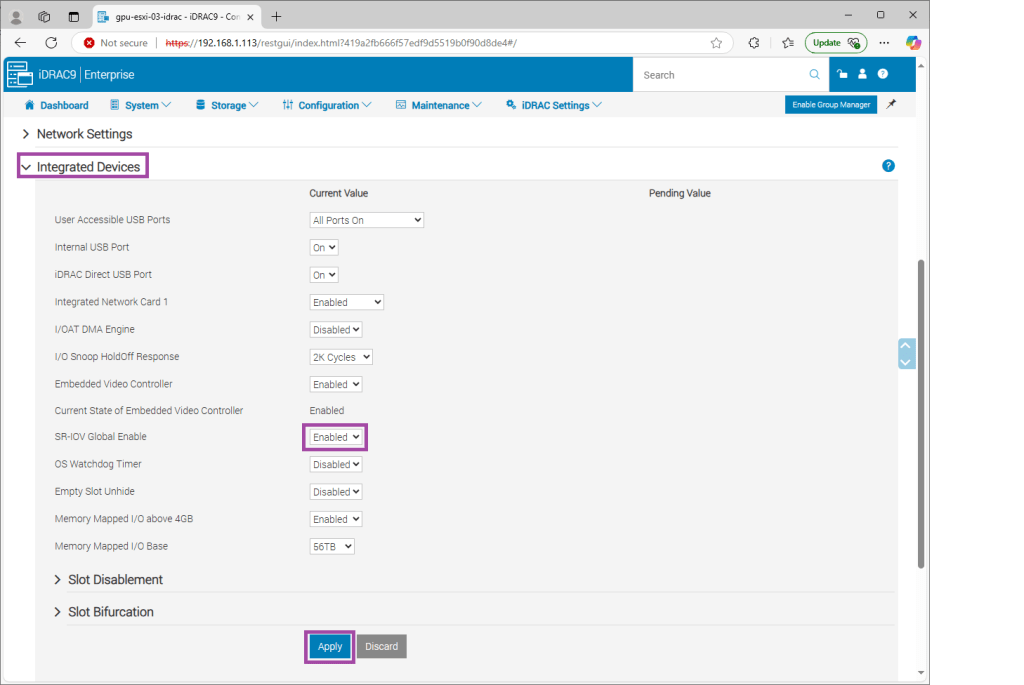Viewport: 1024px width, 685px height.
Task: Bookmark the page with the star icon
Action: coord(716,43)
